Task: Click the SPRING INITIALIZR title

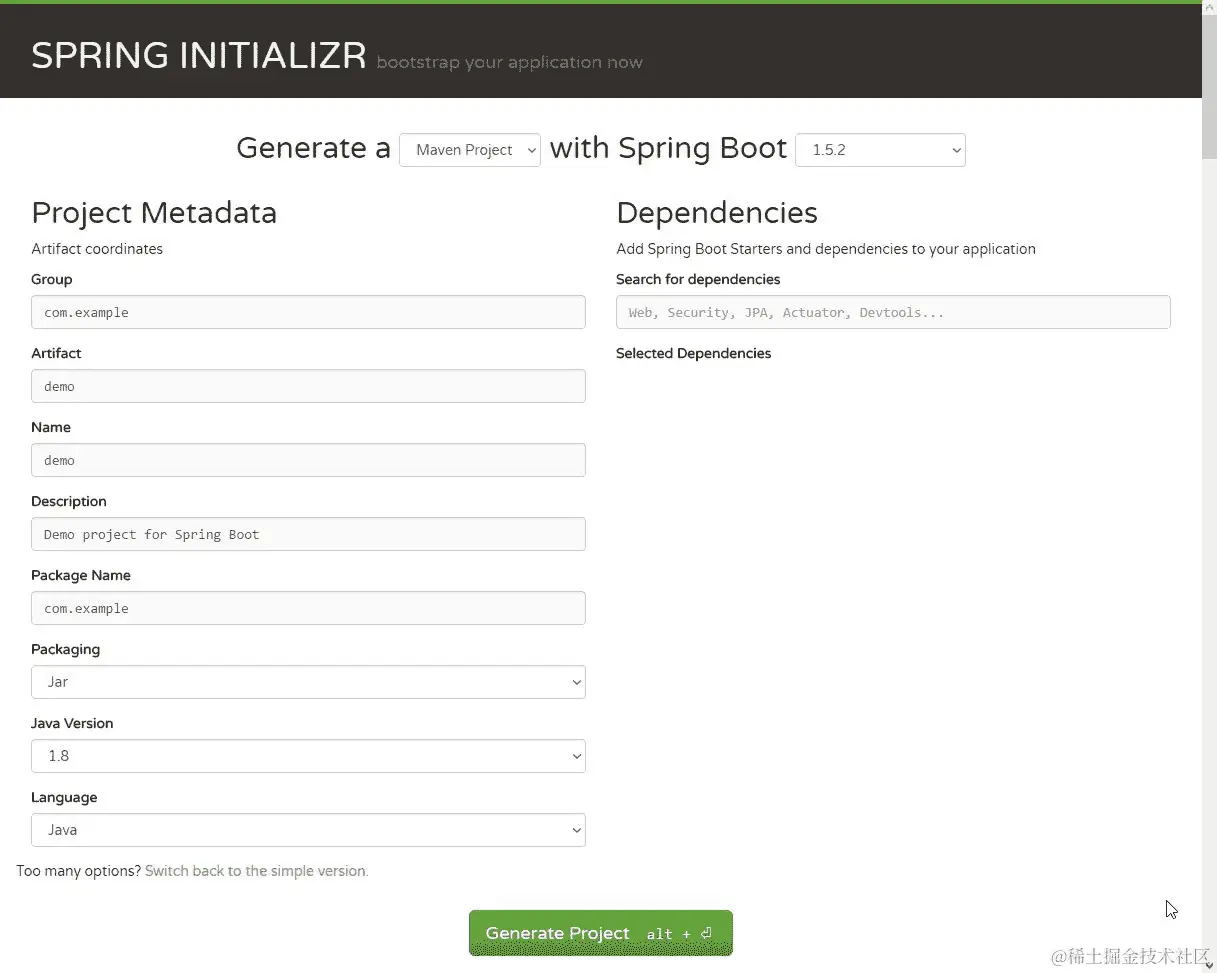Action: pos(199,55)
